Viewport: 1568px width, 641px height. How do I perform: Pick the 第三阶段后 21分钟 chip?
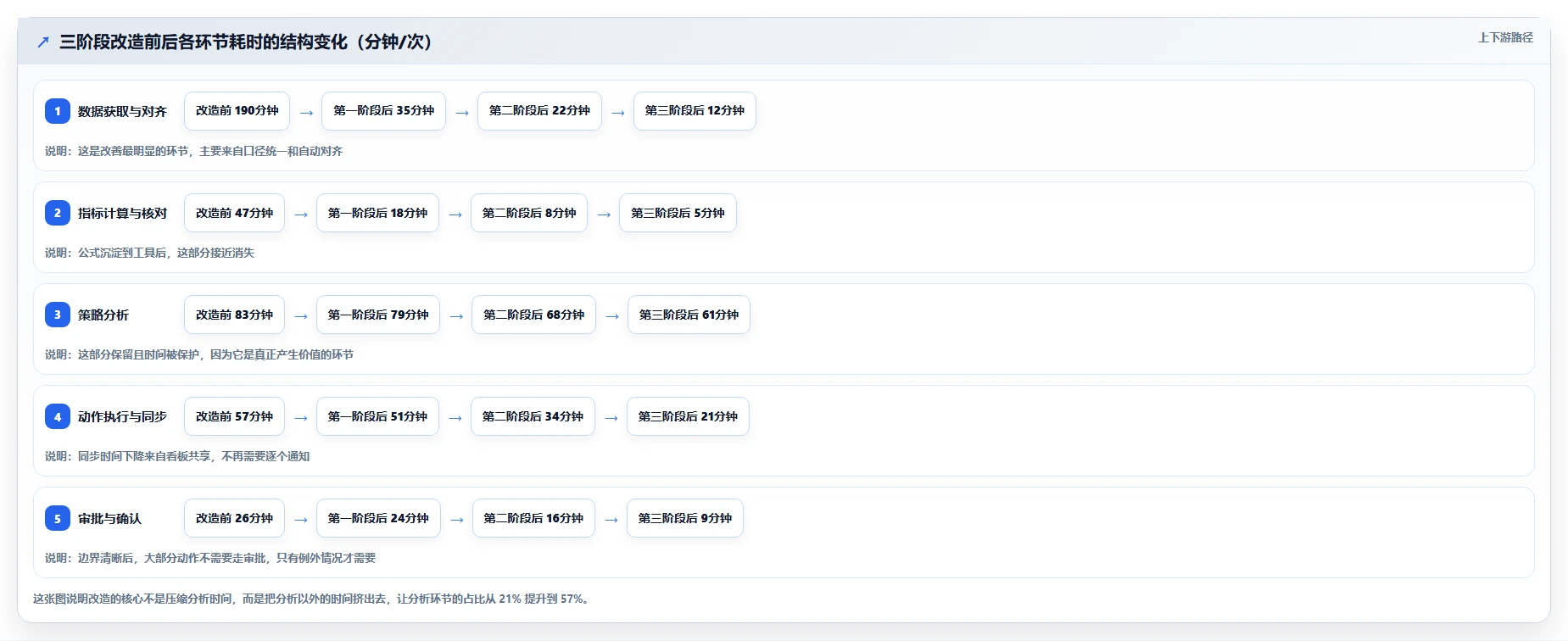point(688,416)
